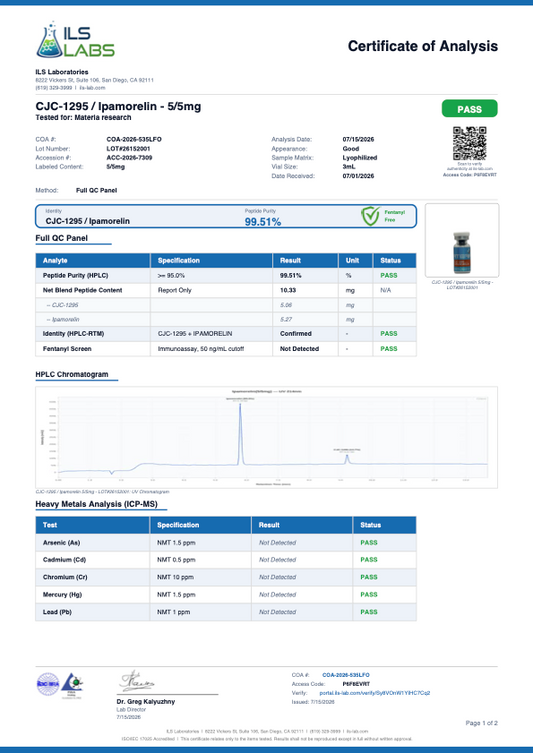Open the product vial photo thumbnail
Viewport: 533px width, 753px height.
(462, 240)
